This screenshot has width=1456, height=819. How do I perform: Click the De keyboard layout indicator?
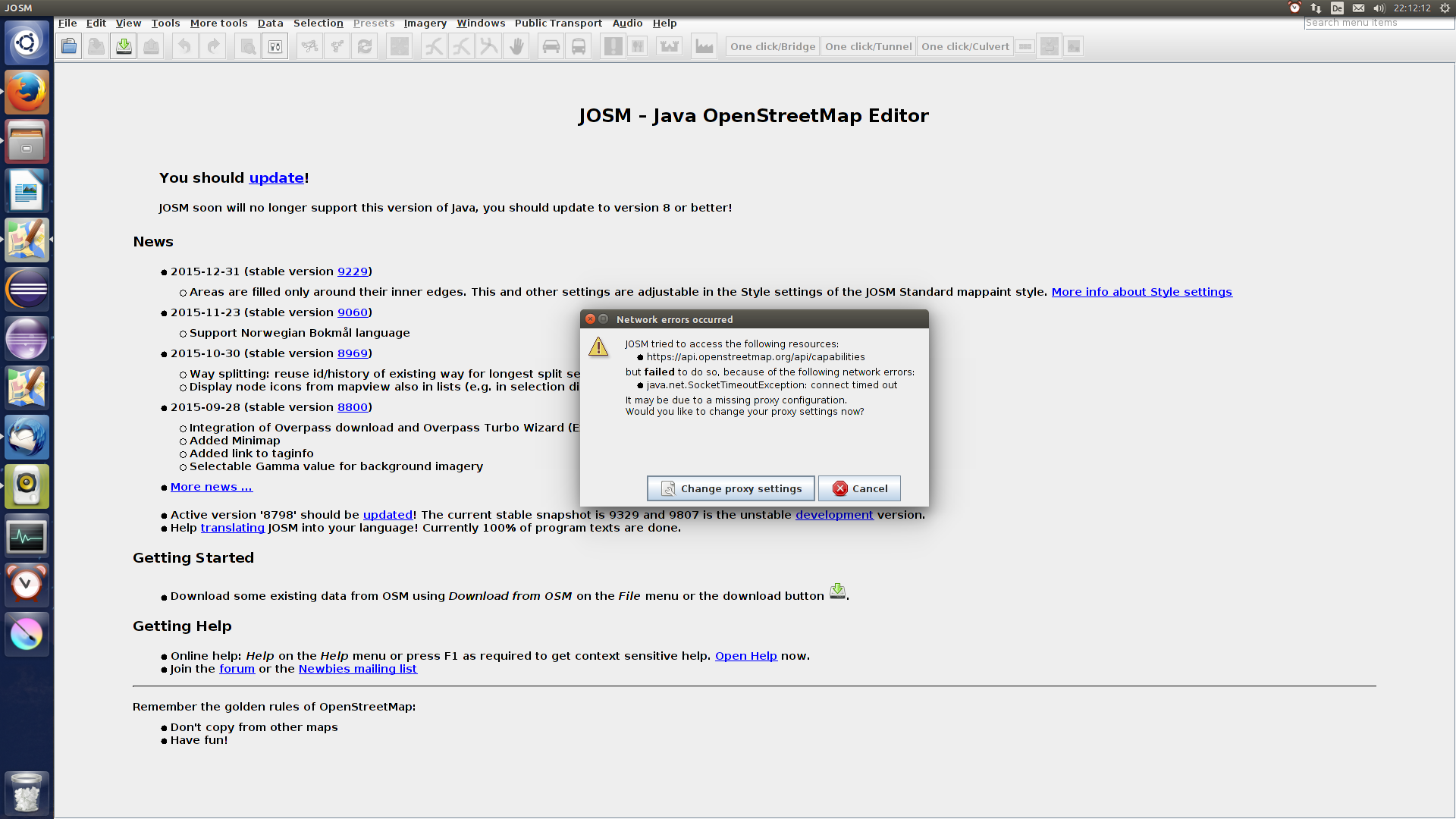(1337, 8)
